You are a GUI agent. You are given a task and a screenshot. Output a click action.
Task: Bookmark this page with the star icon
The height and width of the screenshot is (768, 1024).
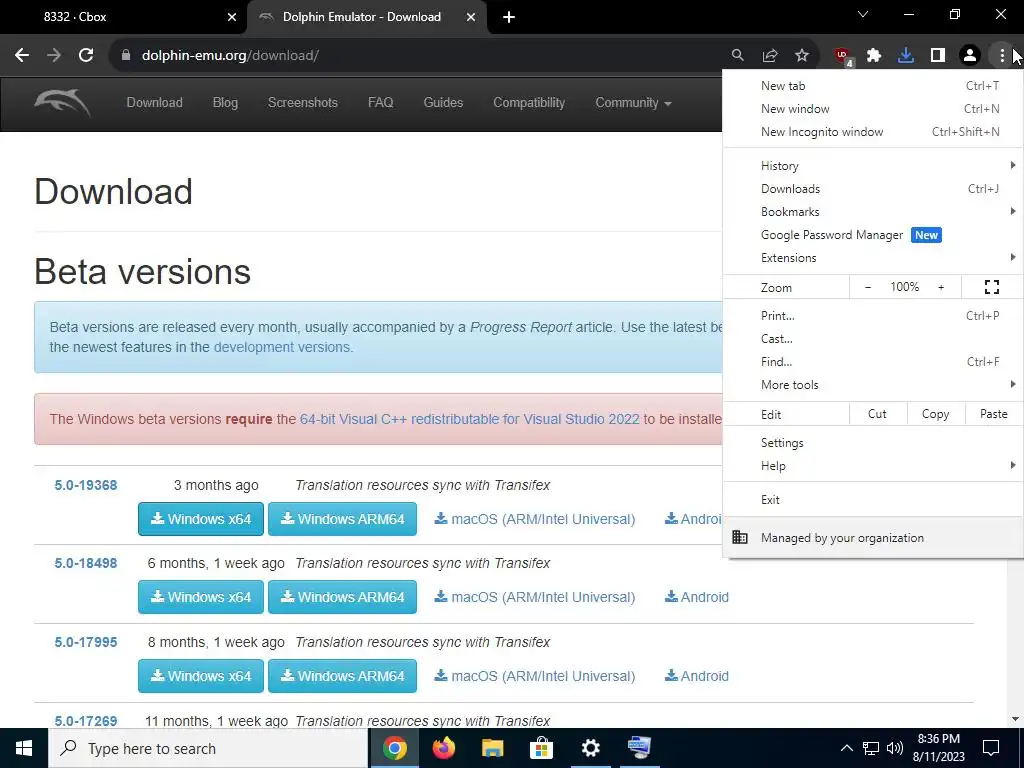802,56
